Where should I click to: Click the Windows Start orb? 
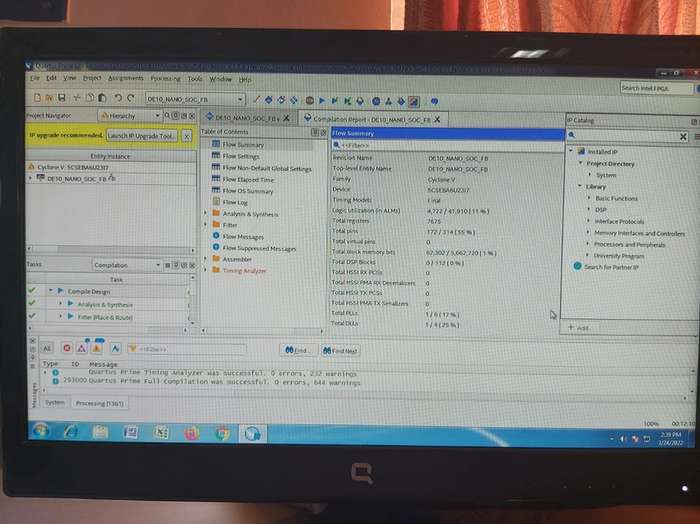coord(40,431)
